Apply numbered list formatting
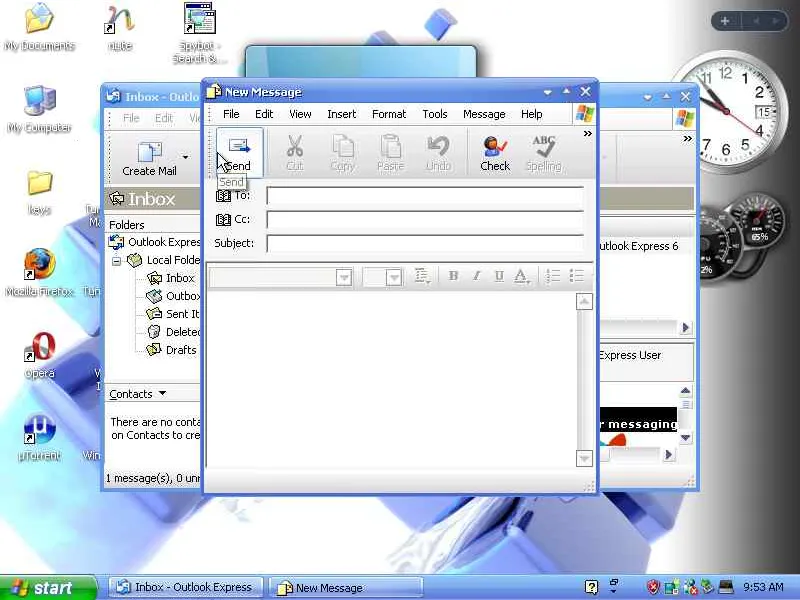800x600 pixels. click(553, 276)
